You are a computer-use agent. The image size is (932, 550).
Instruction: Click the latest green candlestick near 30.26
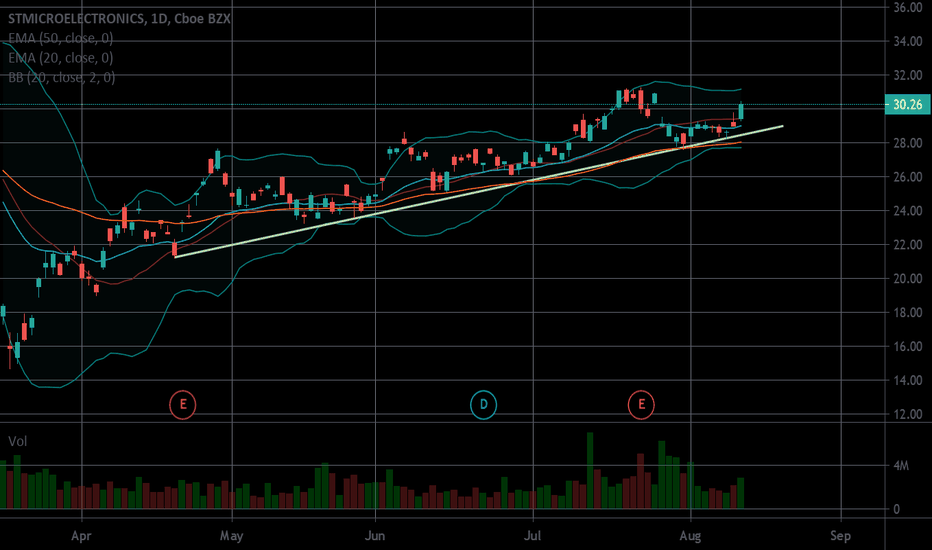click(741, 111)
